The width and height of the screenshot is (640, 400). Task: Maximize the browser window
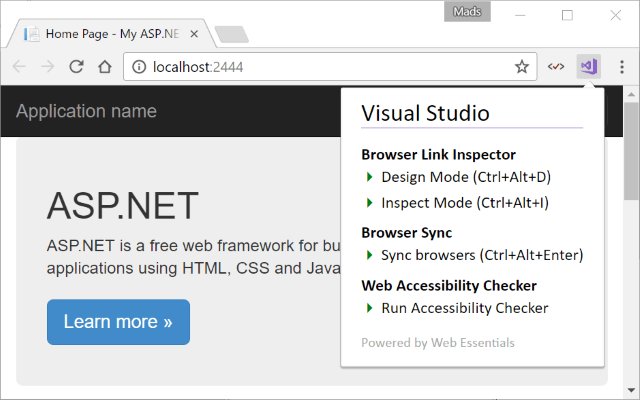567,15
